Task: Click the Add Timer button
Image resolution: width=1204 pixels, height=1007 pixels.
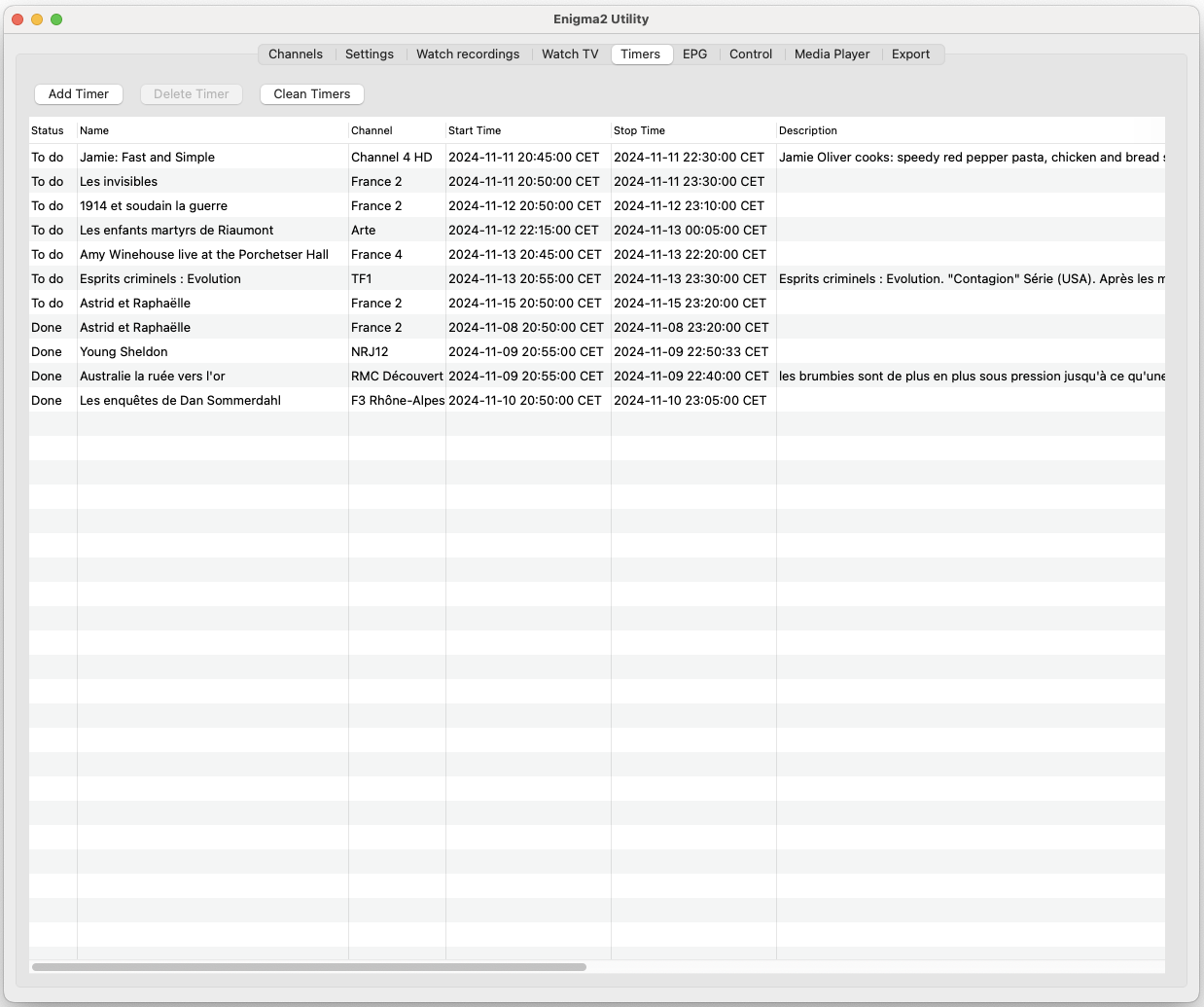Action: click(79, 94)
